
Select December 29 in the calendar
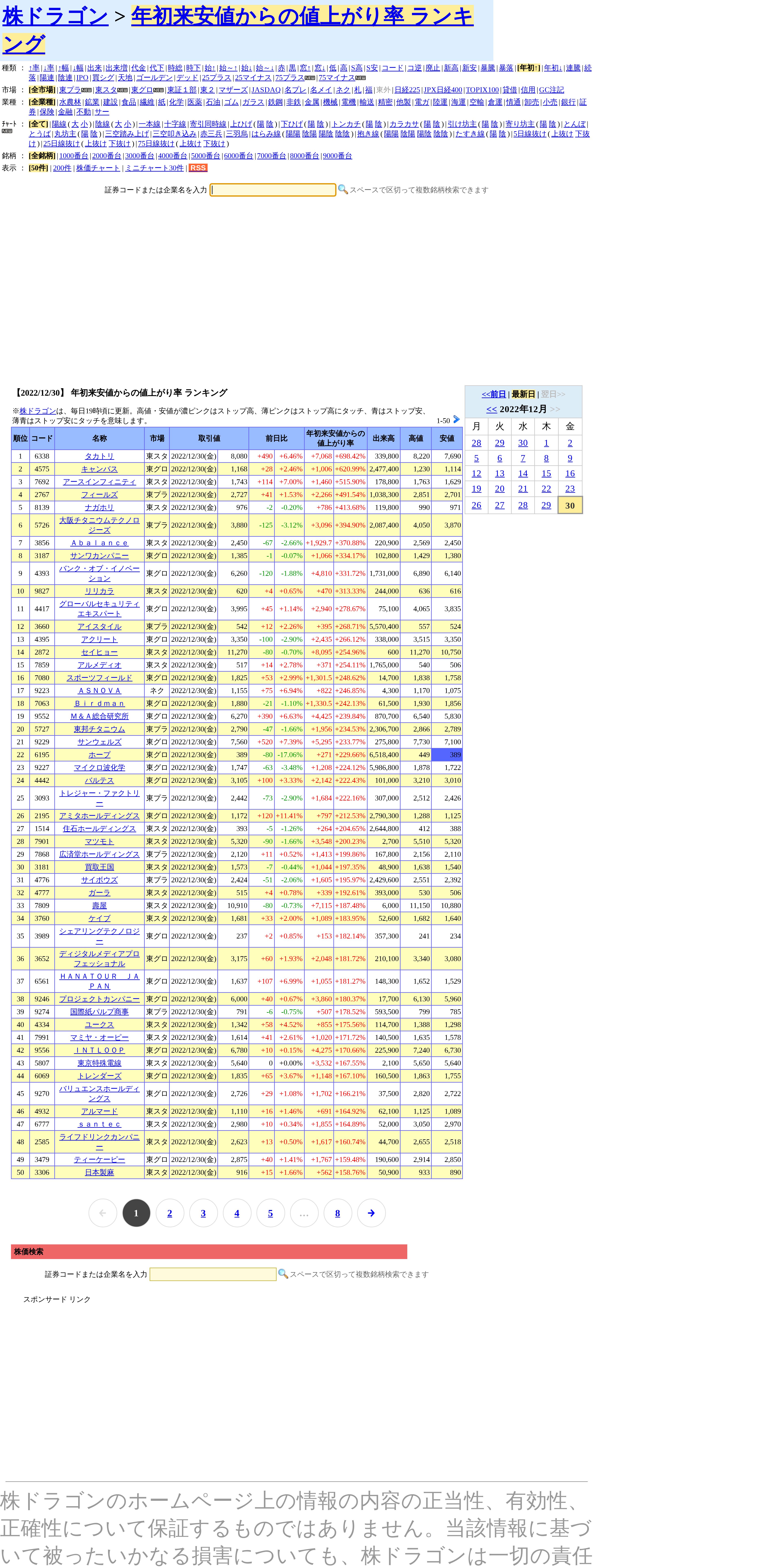point(546,505)
